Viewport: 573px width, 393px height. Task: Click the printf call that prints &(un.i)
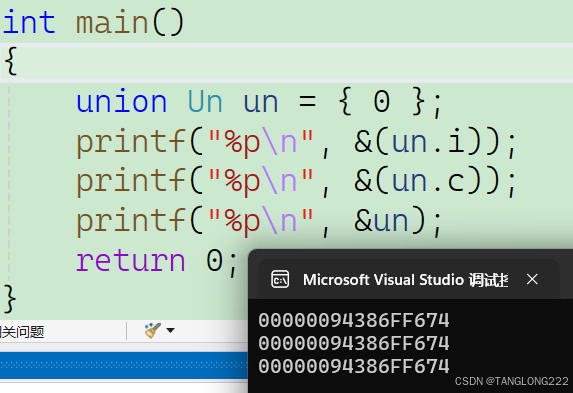296,143
